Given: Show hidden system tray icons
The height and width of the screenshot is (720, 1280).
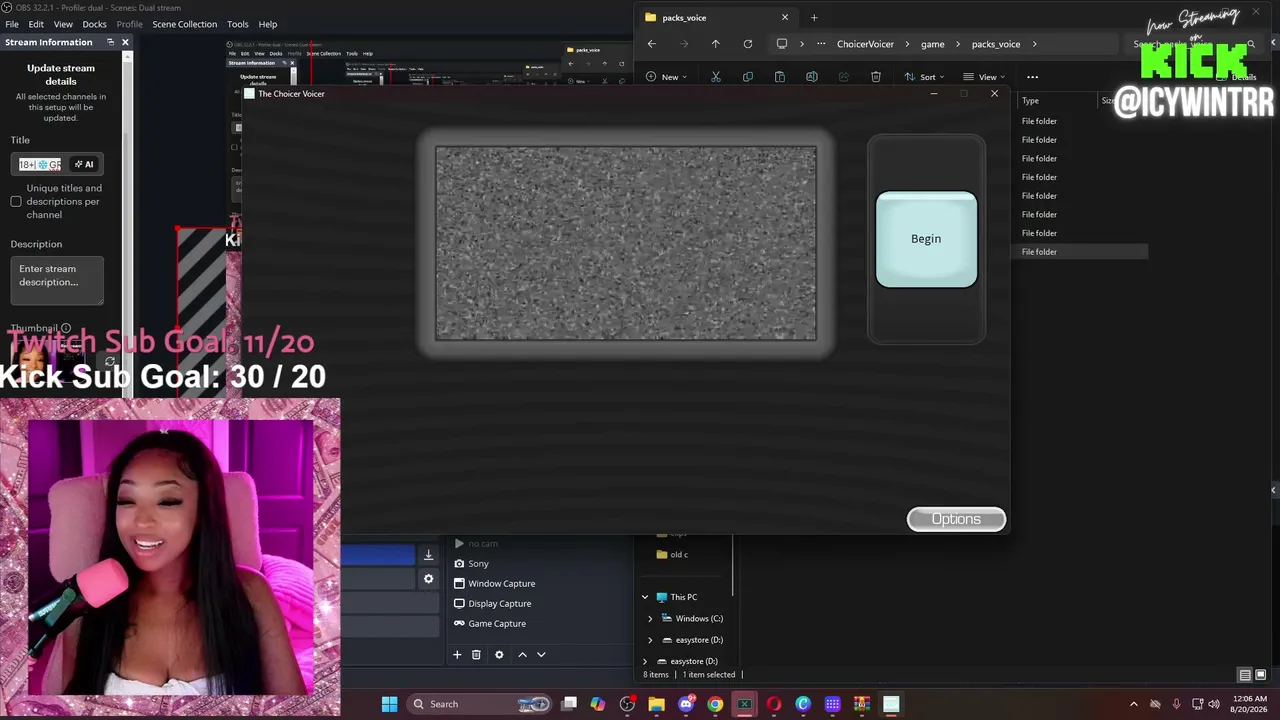Looking at the screenshot, I should [1133, 704].
